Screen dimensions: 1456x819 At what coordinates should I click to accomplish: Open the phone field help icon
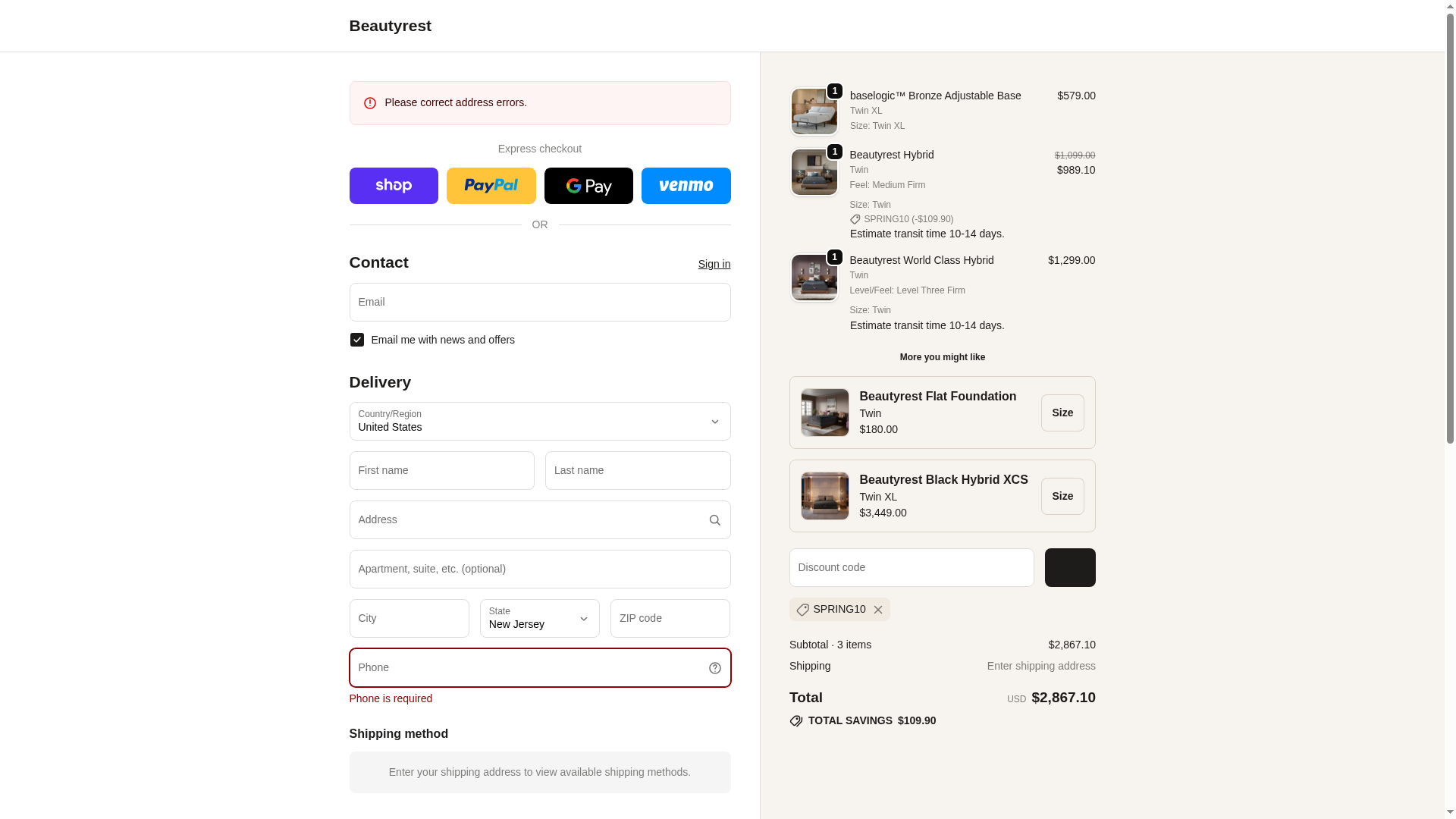tap(714, 668)
